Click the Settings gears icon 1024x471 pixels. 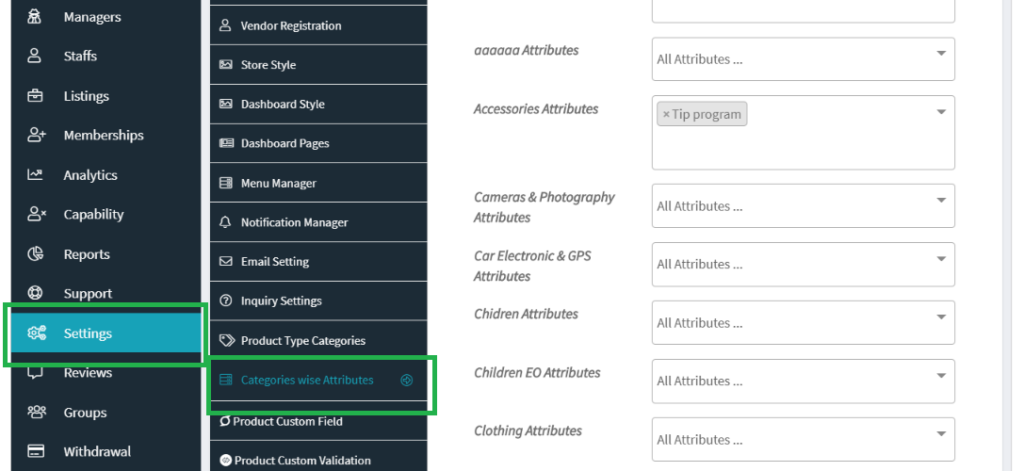click(36, 333)
